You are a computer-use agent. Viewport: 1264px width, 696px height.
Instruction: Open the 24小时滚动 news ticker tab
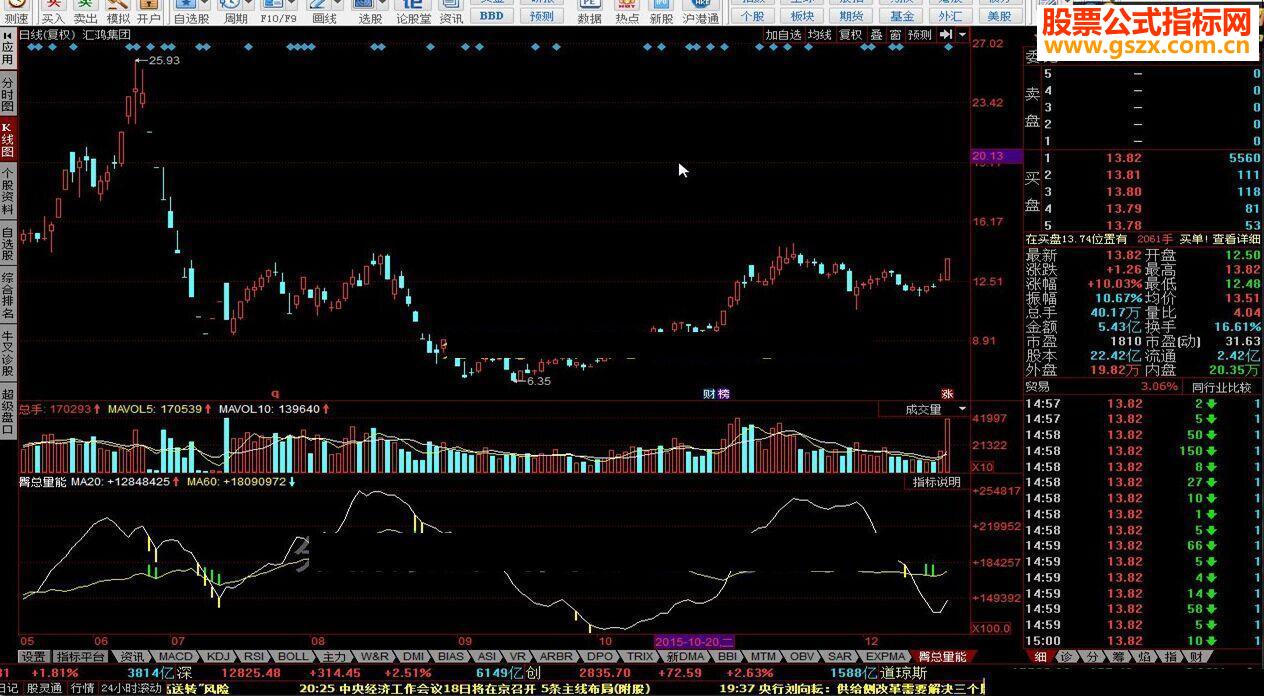[131, 688]
